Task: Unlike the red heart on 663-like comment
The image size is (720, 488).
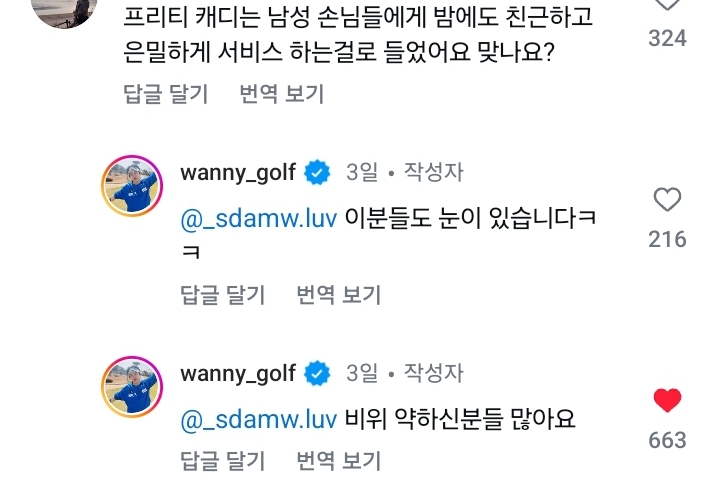Action: (667, 400)
